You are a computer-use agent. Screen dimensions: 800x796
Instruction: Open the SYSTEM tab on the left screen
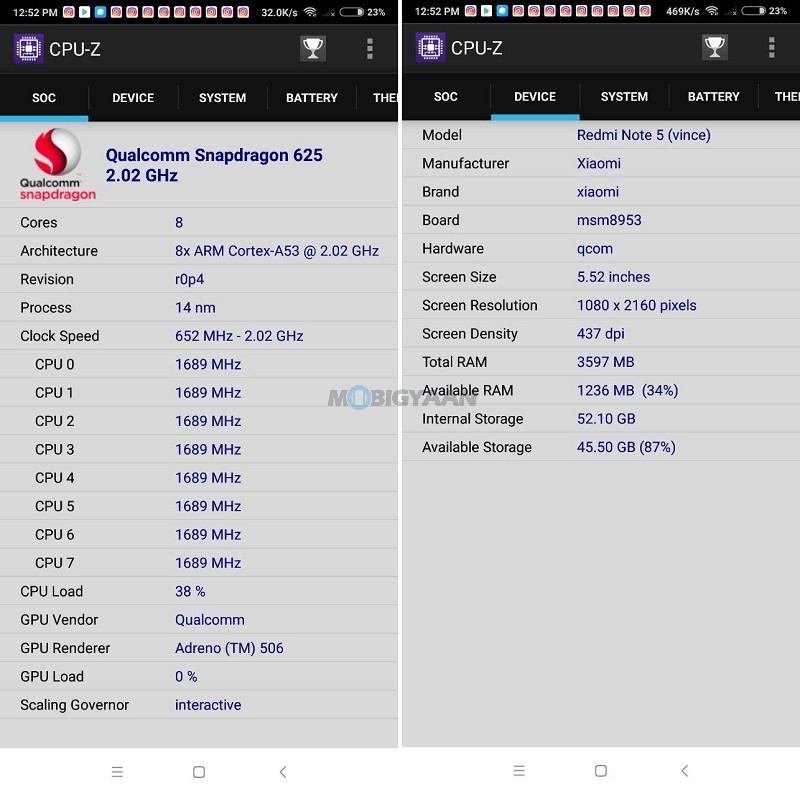click(222, 97)
